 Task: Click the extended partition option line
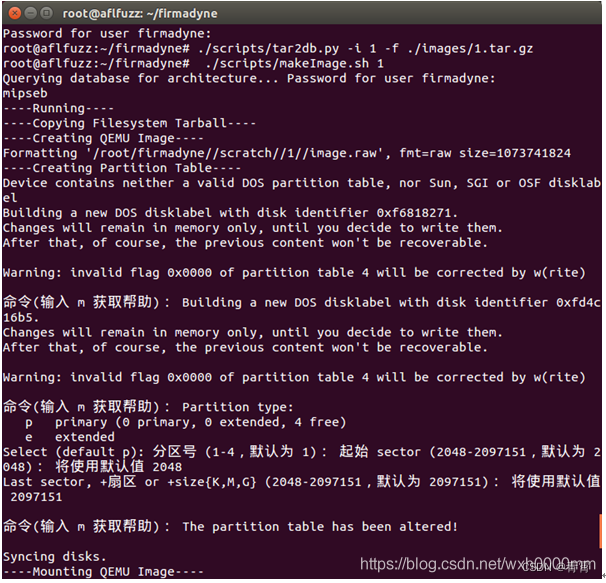coord(70,437)
